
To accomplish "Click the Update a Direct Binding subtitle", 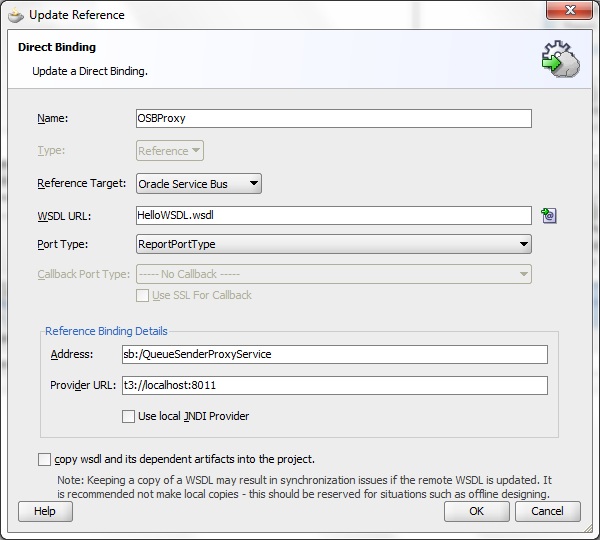I will [90, 71].
